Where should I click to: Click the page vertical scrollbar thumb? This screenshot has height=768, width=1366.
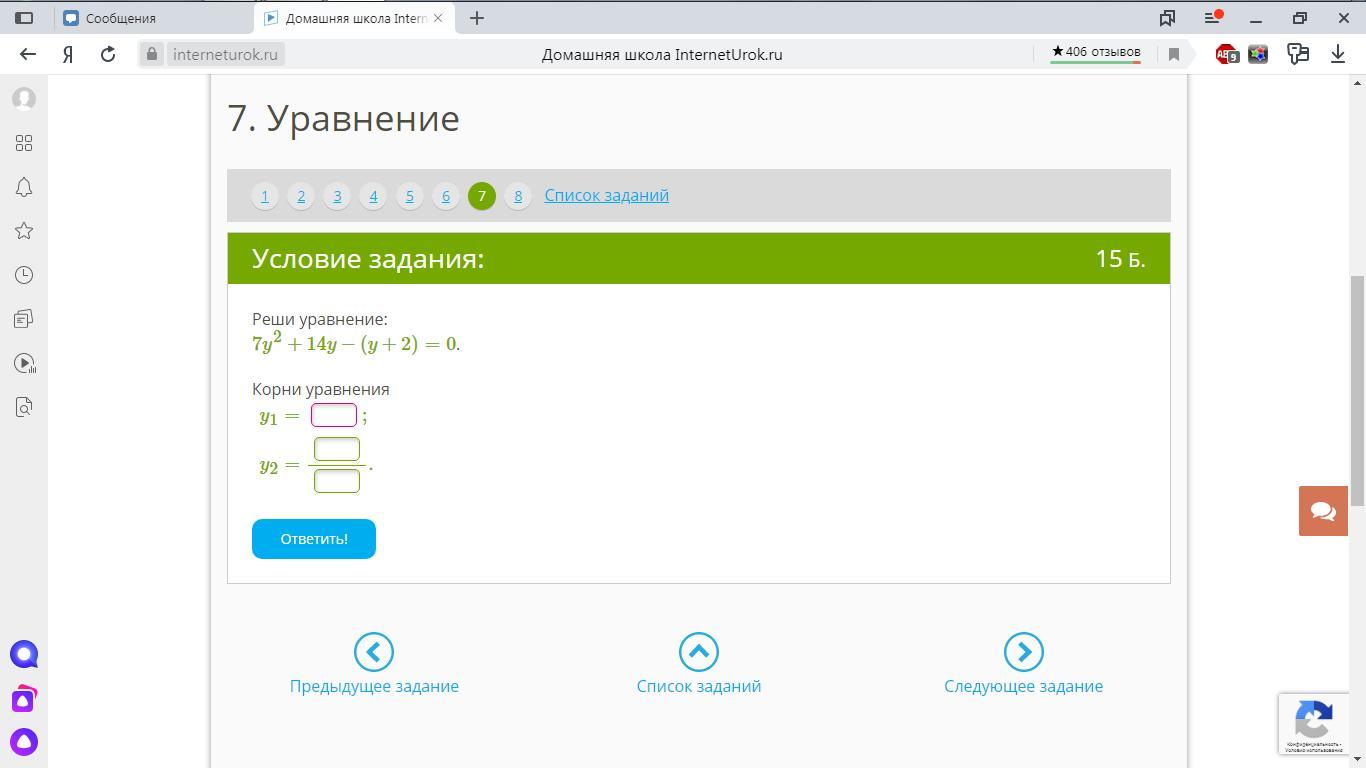click(1357, 390)
